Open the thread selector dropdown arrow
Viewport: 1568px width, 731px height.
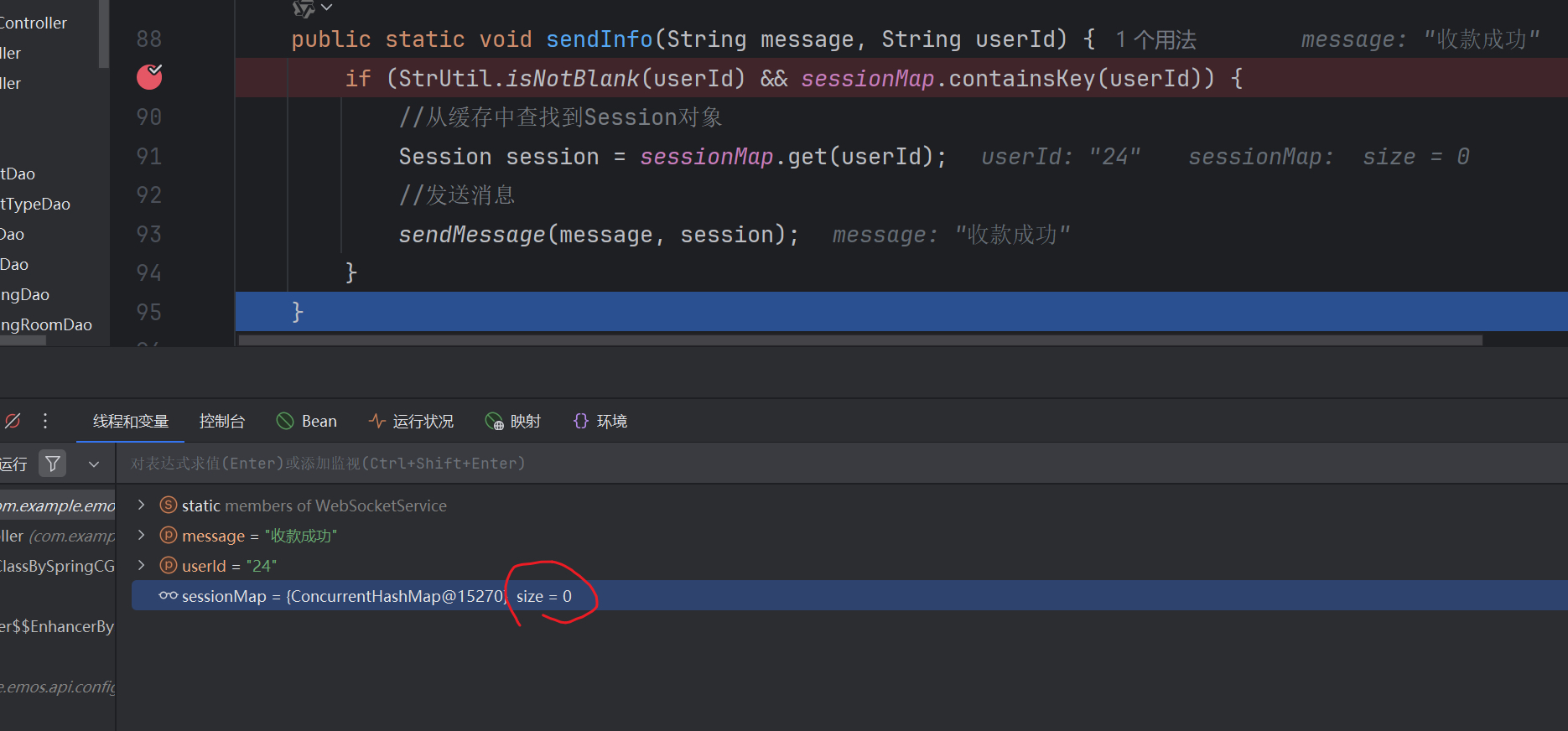pos(94,464)
